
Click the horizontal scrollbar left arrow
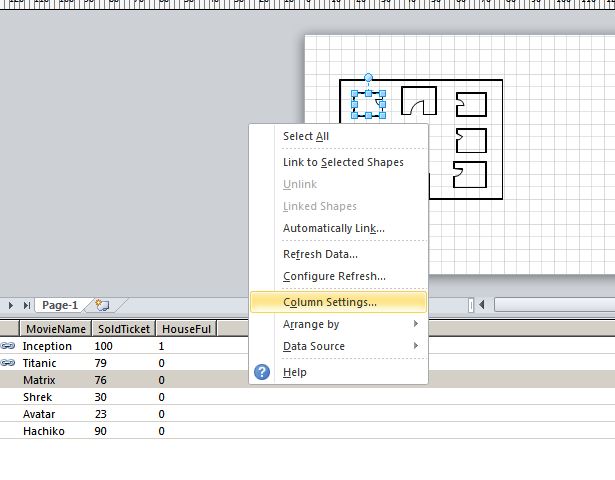(x=482, y=305)
